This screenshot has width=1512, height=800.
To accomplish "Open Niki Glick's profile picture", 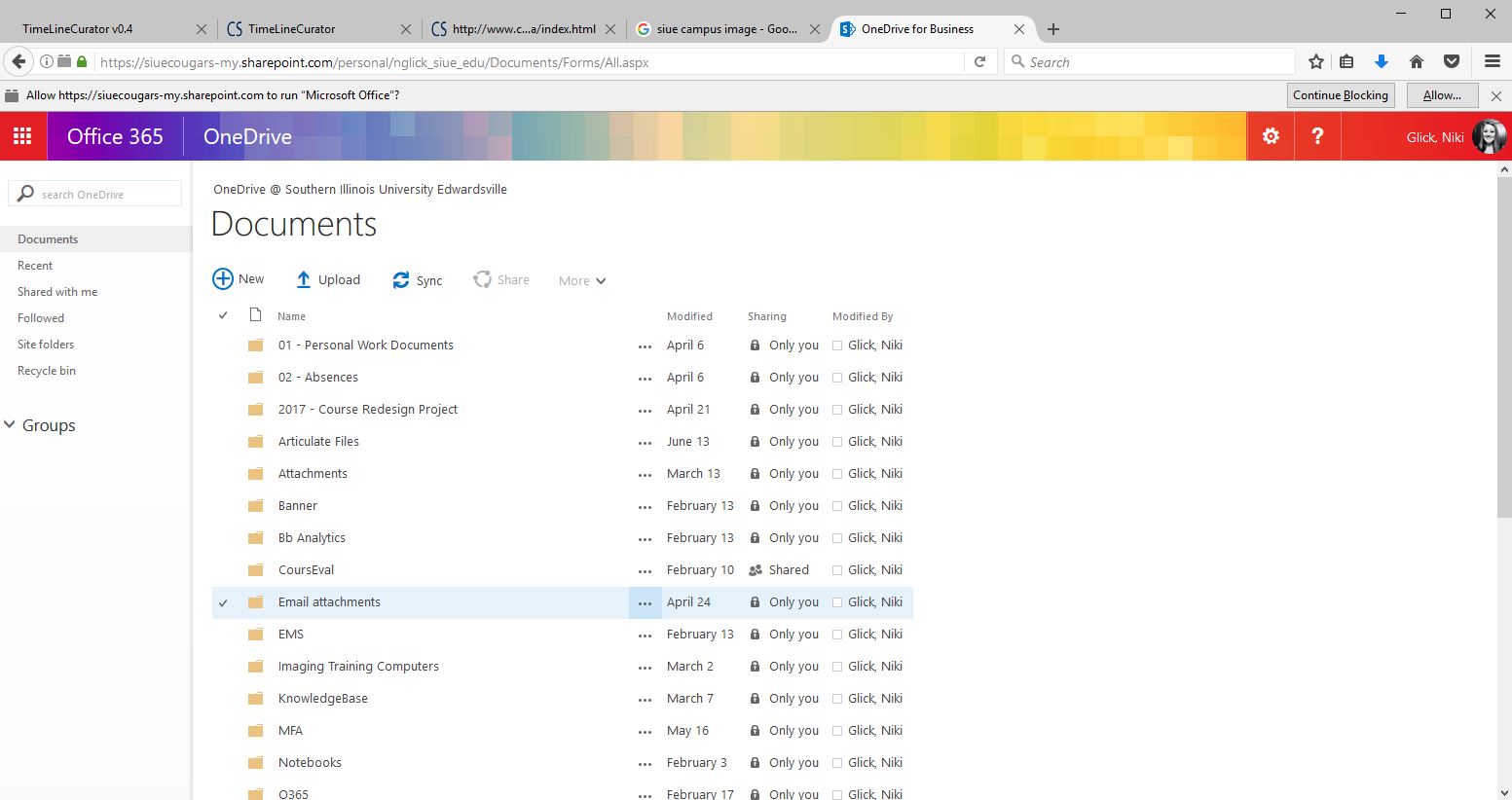I will [1490, 136].
